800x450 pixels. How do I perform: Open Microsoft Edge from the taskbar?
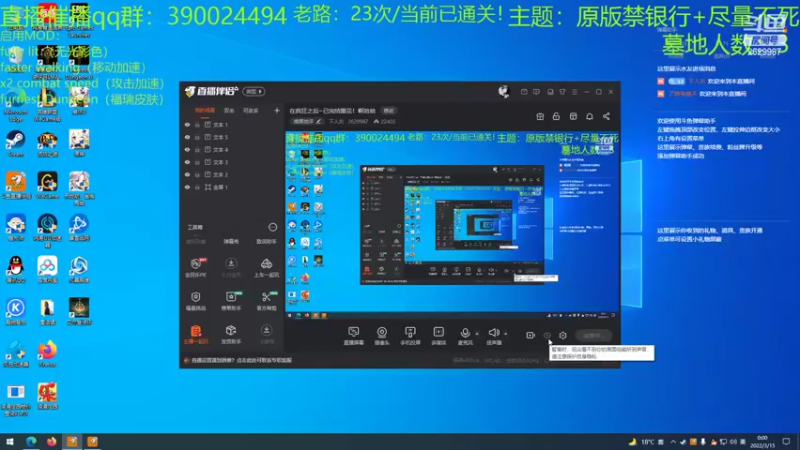(x=31, y=441)
